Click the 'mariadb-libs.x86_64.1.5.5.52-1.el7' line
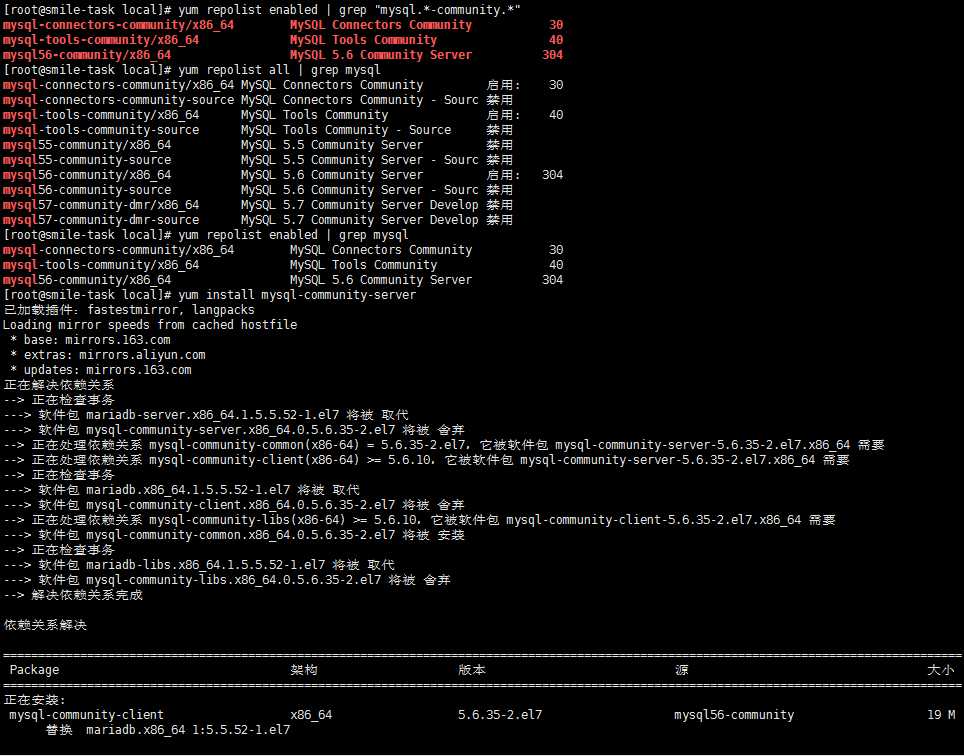Viewport: 964px width, 756px height. click(199, 565)
